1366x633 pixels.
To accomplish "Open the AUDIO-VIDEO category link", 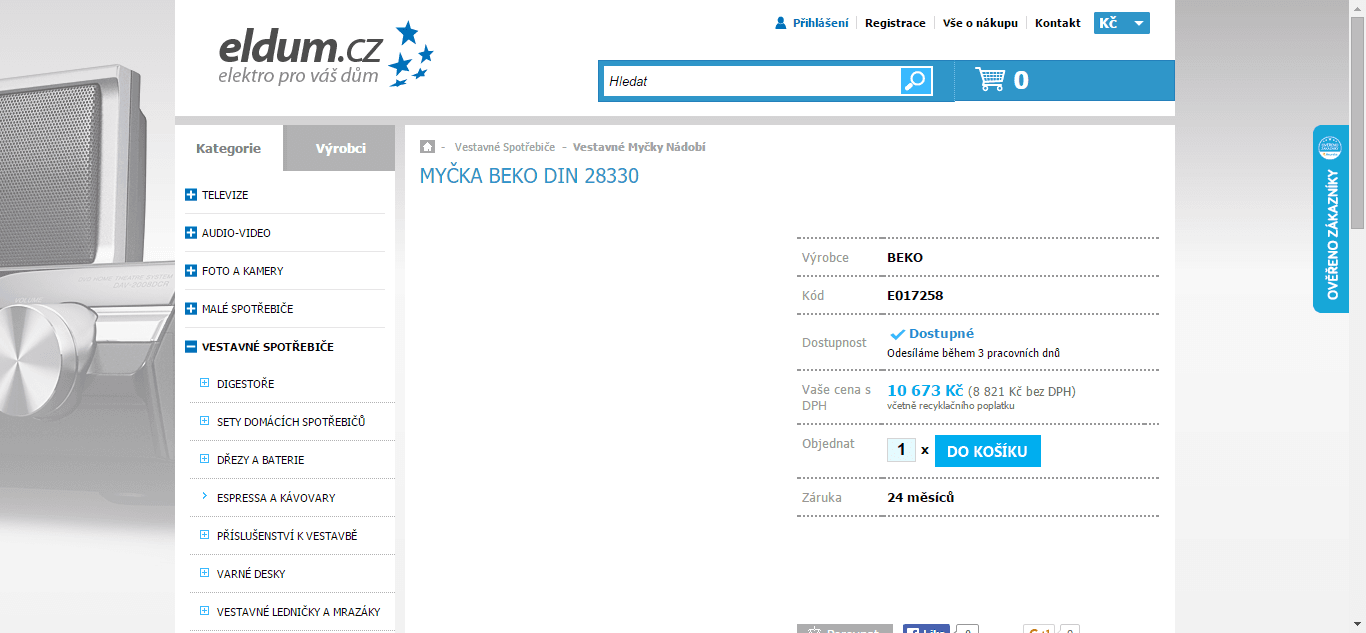I will 236,233.
